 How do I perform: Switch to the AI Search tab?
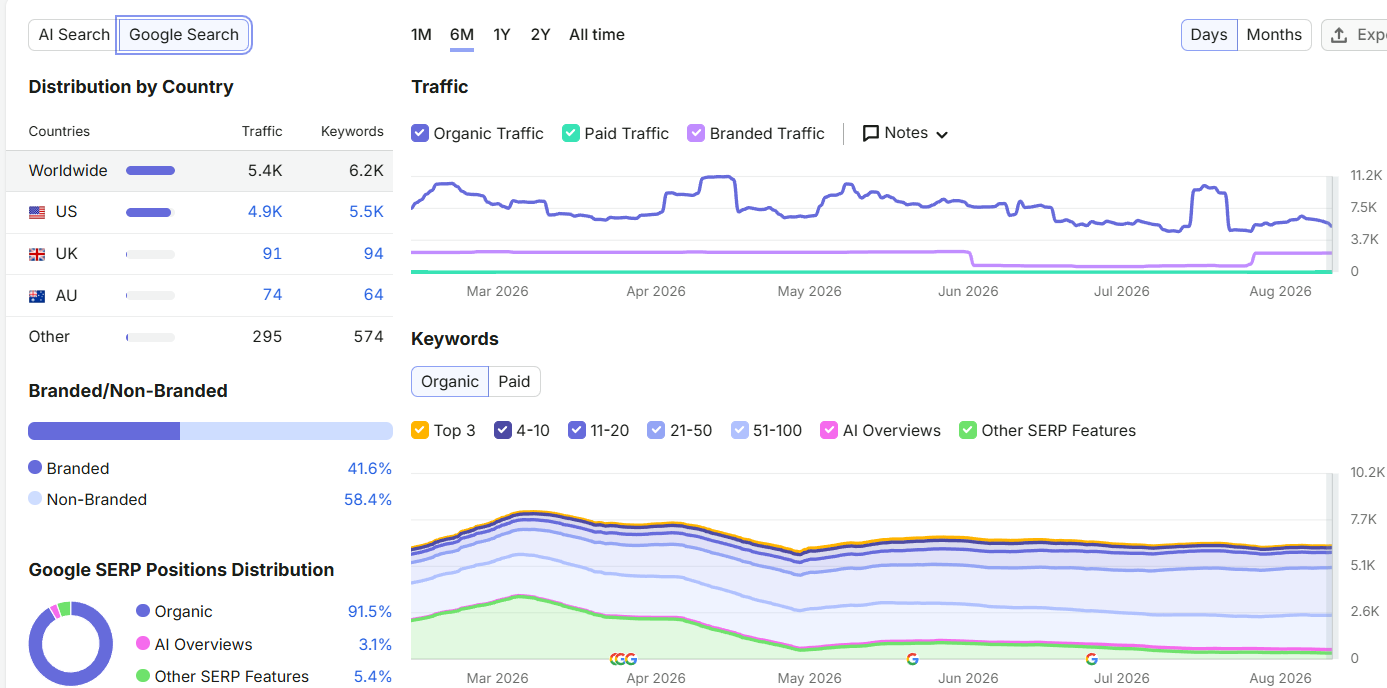74,35
